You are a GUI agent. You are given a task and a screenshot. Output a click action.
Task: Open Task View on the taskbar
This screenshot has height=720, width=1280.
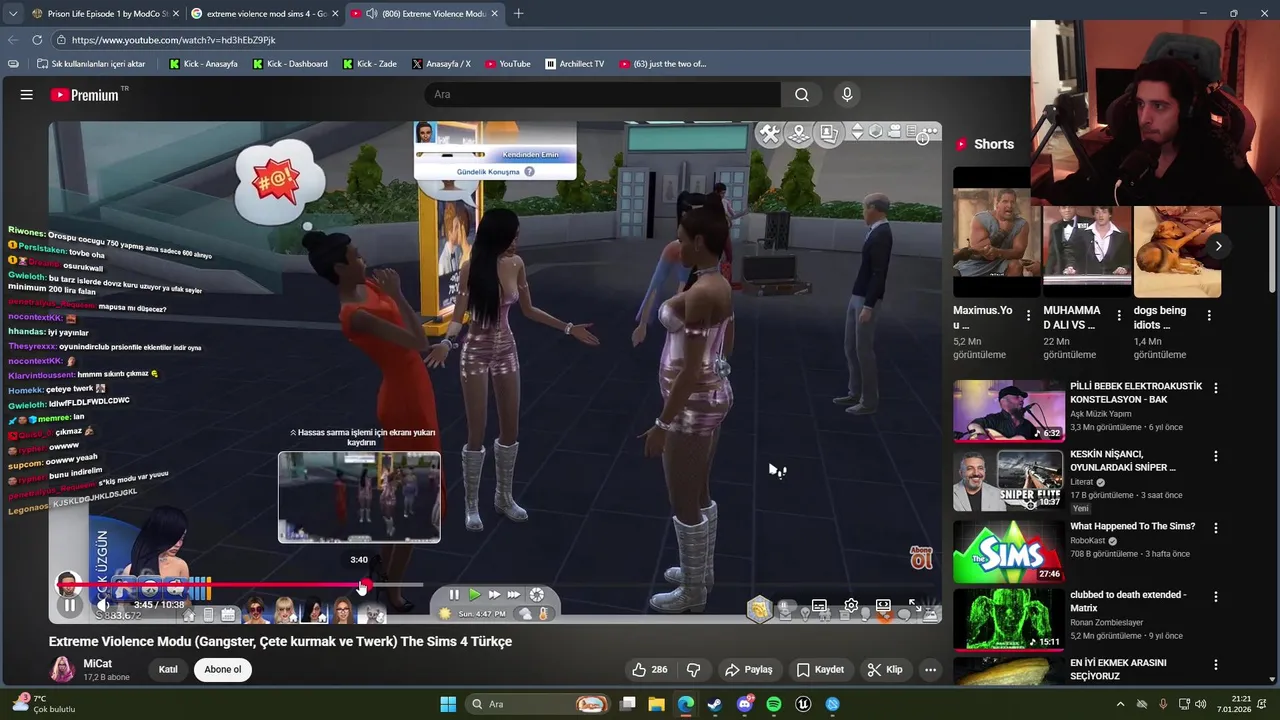click(627, 704)
